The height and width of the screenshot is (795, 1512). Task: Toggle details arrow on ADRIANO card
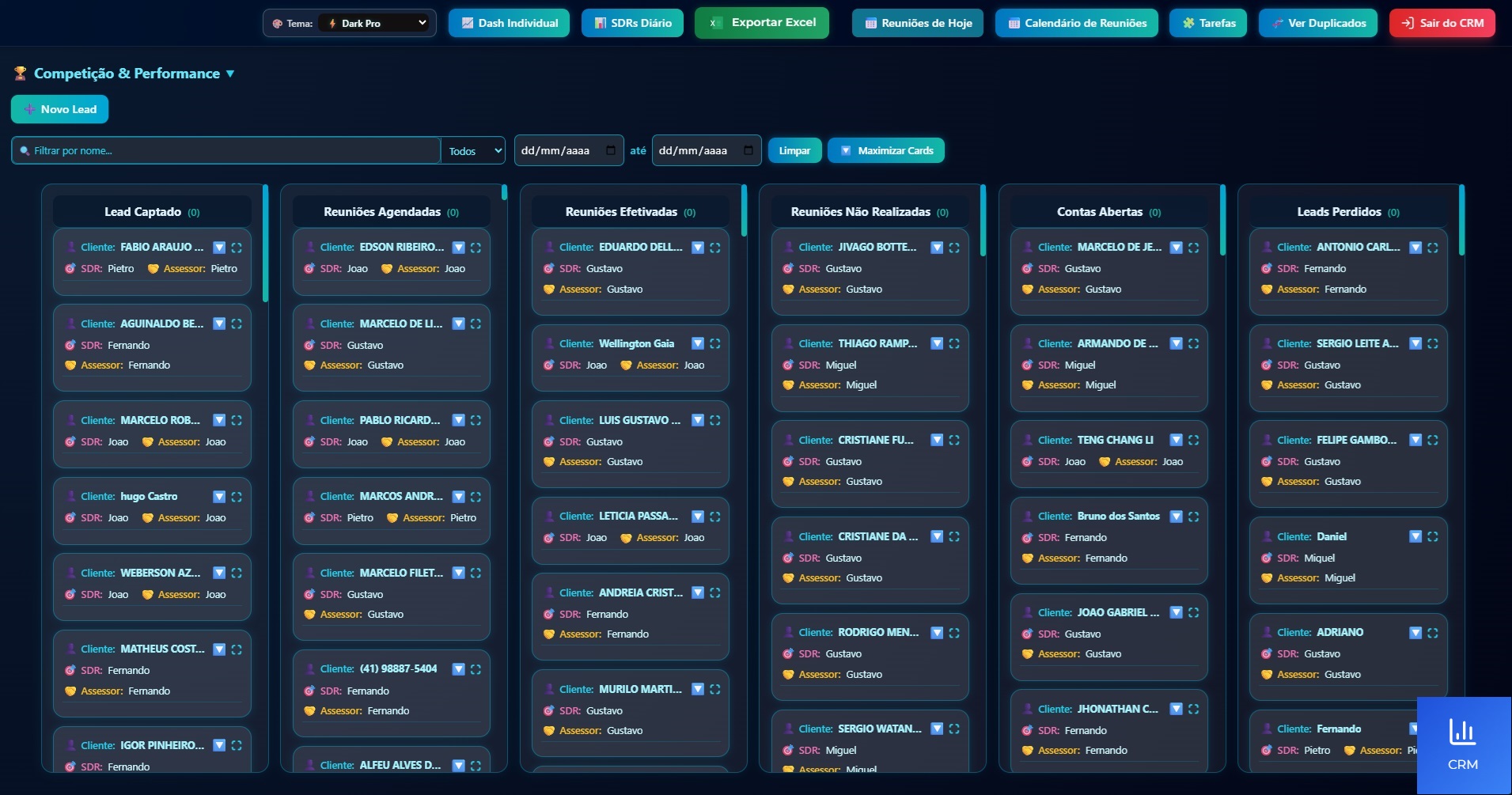pos(1415,633)
